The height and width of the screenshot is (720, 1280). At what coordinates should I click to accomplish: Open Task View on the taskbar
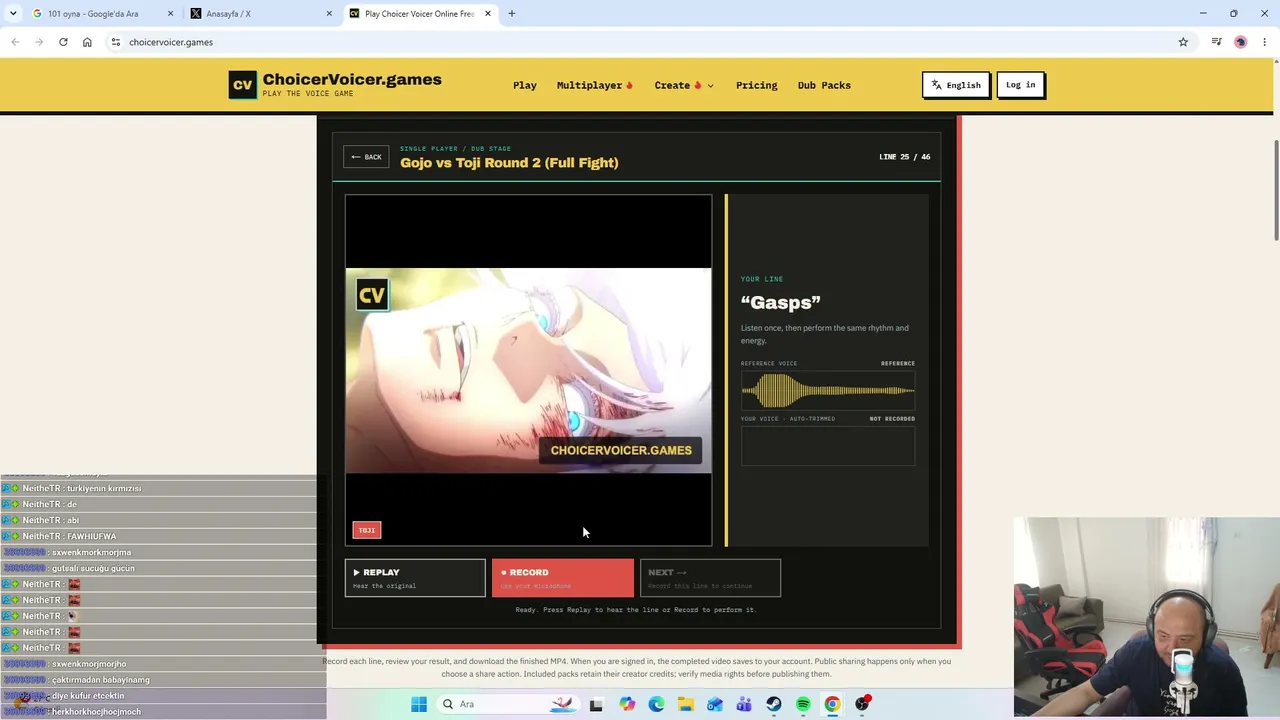tap(596, 704)
